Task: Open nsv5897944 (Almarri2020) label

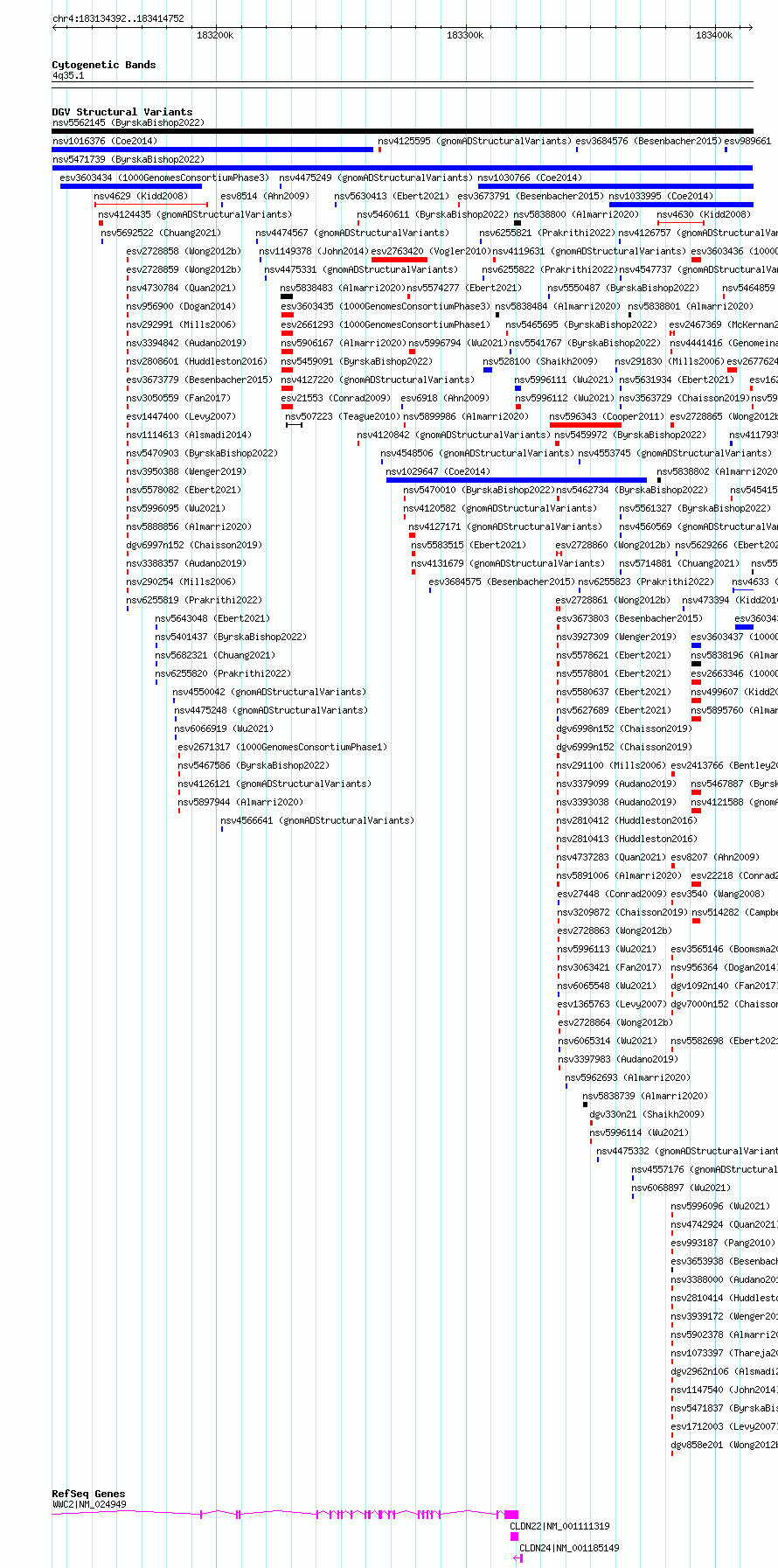Action: click(240, 802)
